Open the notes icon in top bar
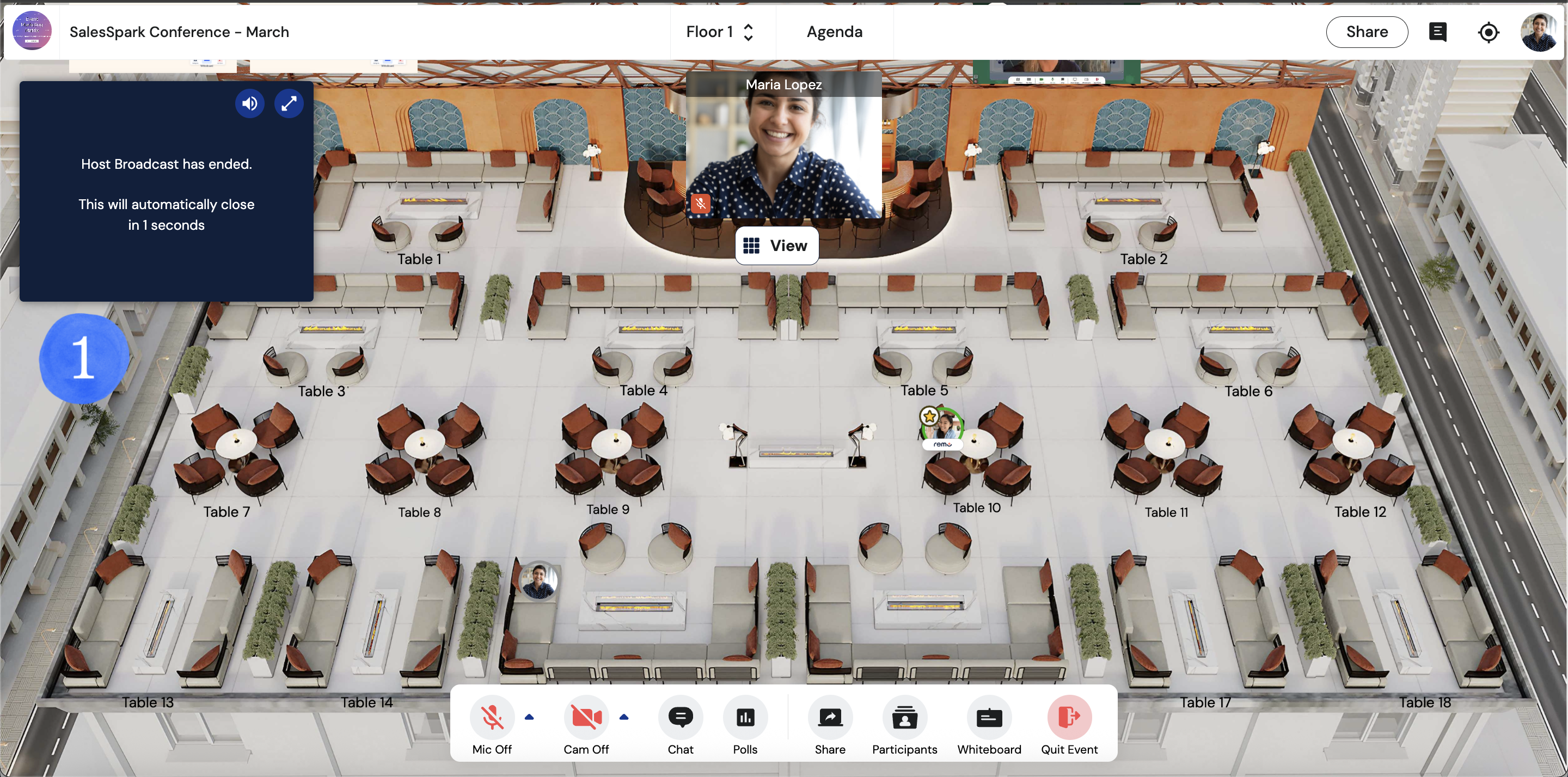Screen dimensions: 1568x777 pos(1437,32)
